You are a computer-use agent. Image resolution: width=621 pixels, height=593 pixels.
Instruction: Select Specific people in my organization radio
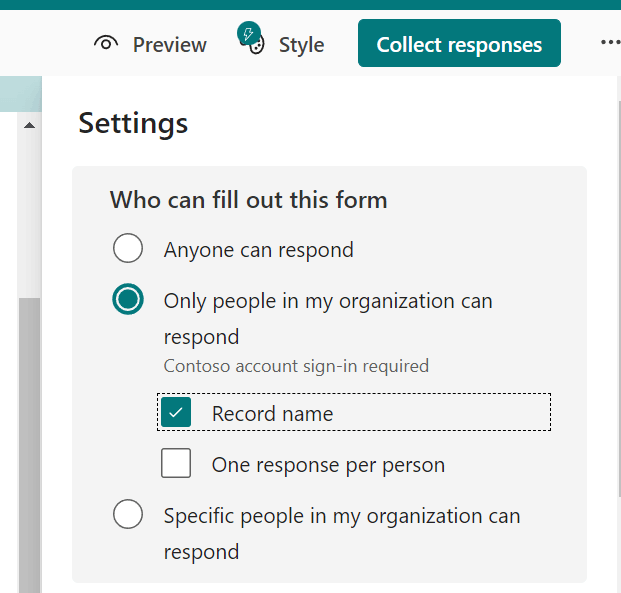(128, 514)
